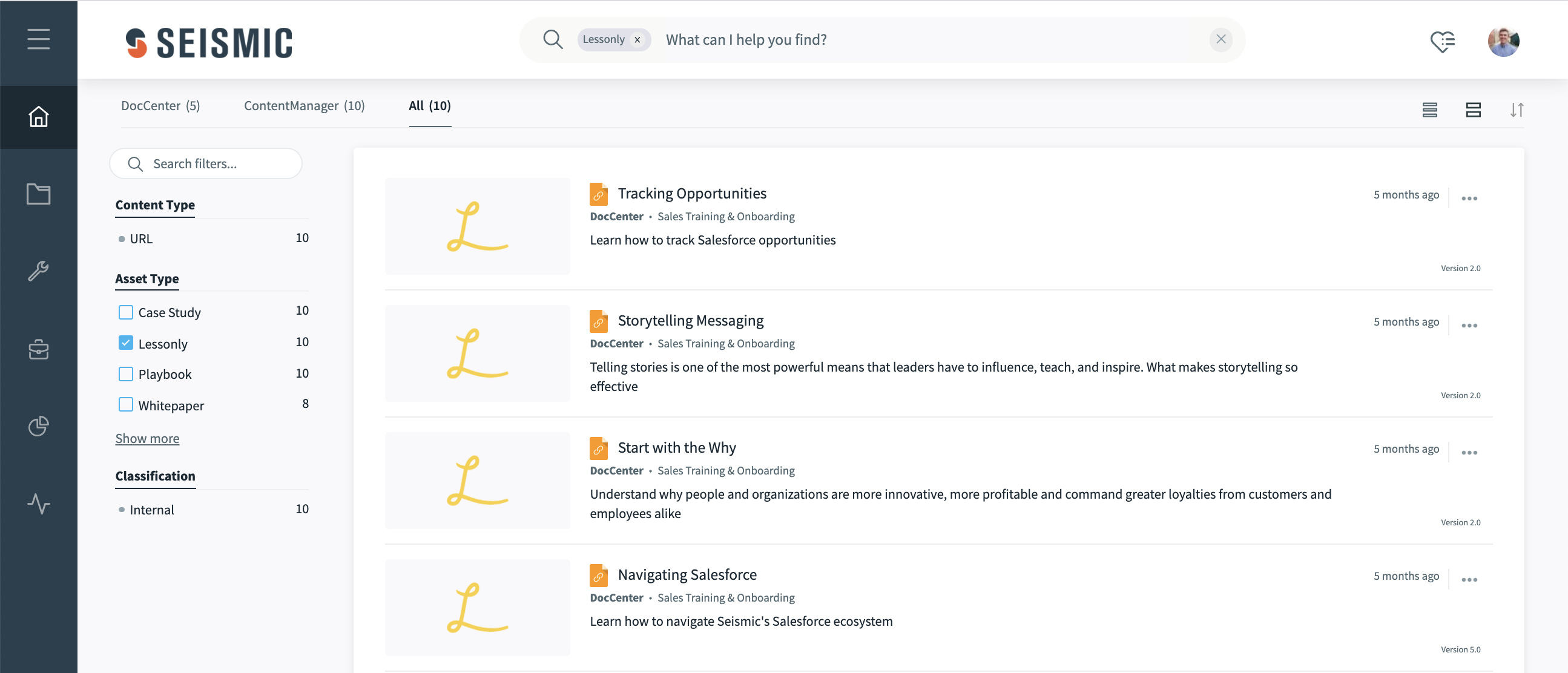This screenshot has width=1568, height=673.
Task: Open the briefcase icon in sidebar
Action: (x=38, y=349)
